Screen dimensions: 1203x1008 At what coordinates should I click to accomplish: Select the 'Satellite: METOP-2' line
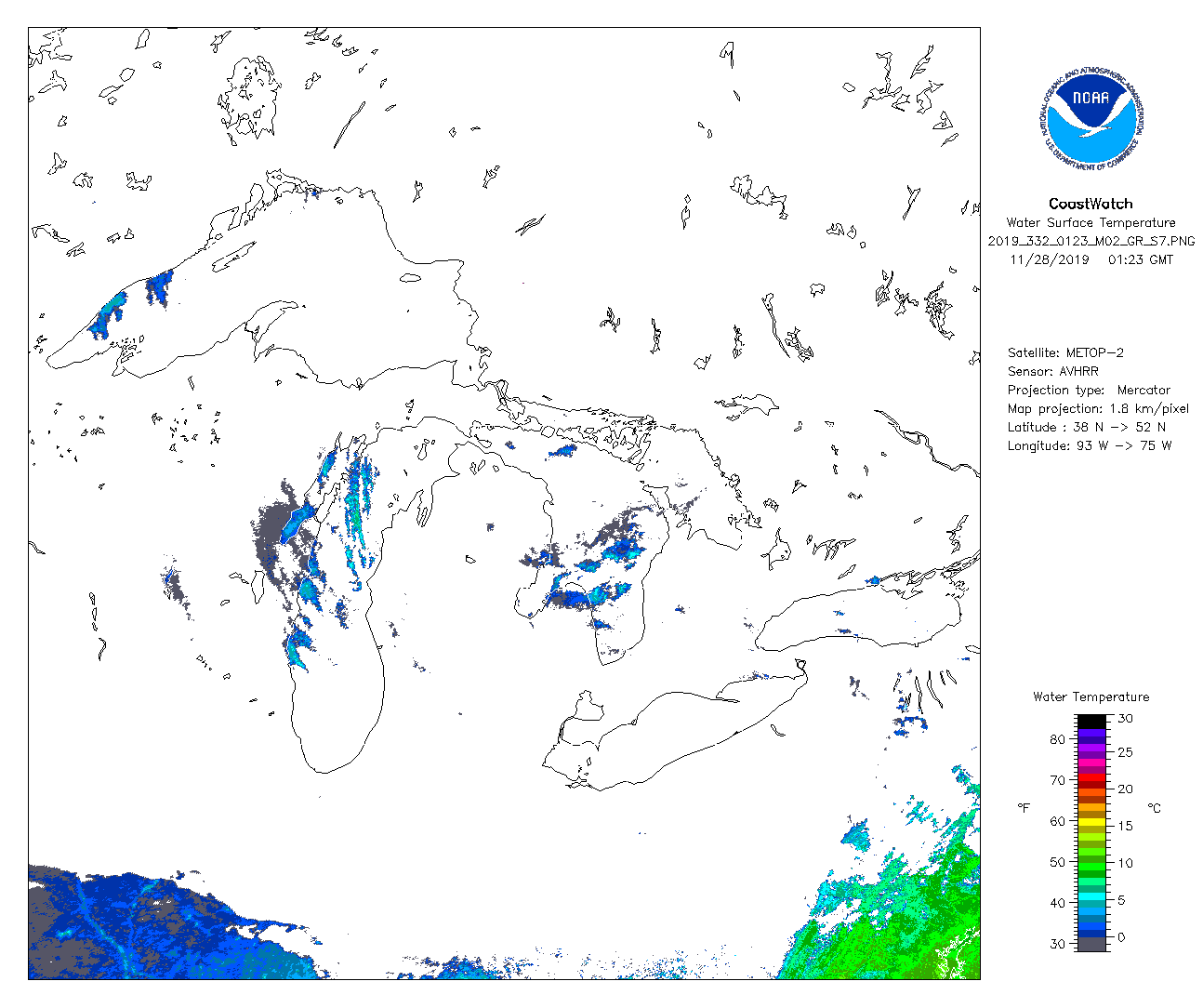[x=1065, y=352]
